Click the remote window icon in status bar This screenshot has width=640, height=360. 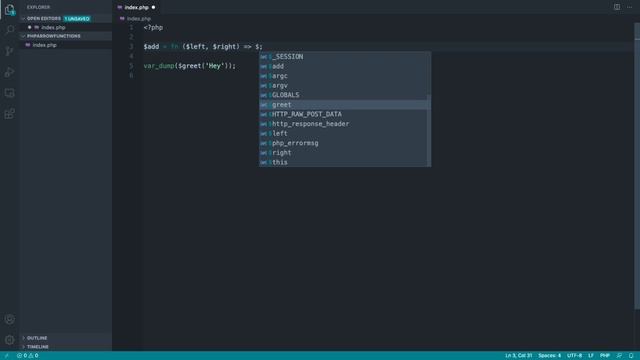point(7,356)
